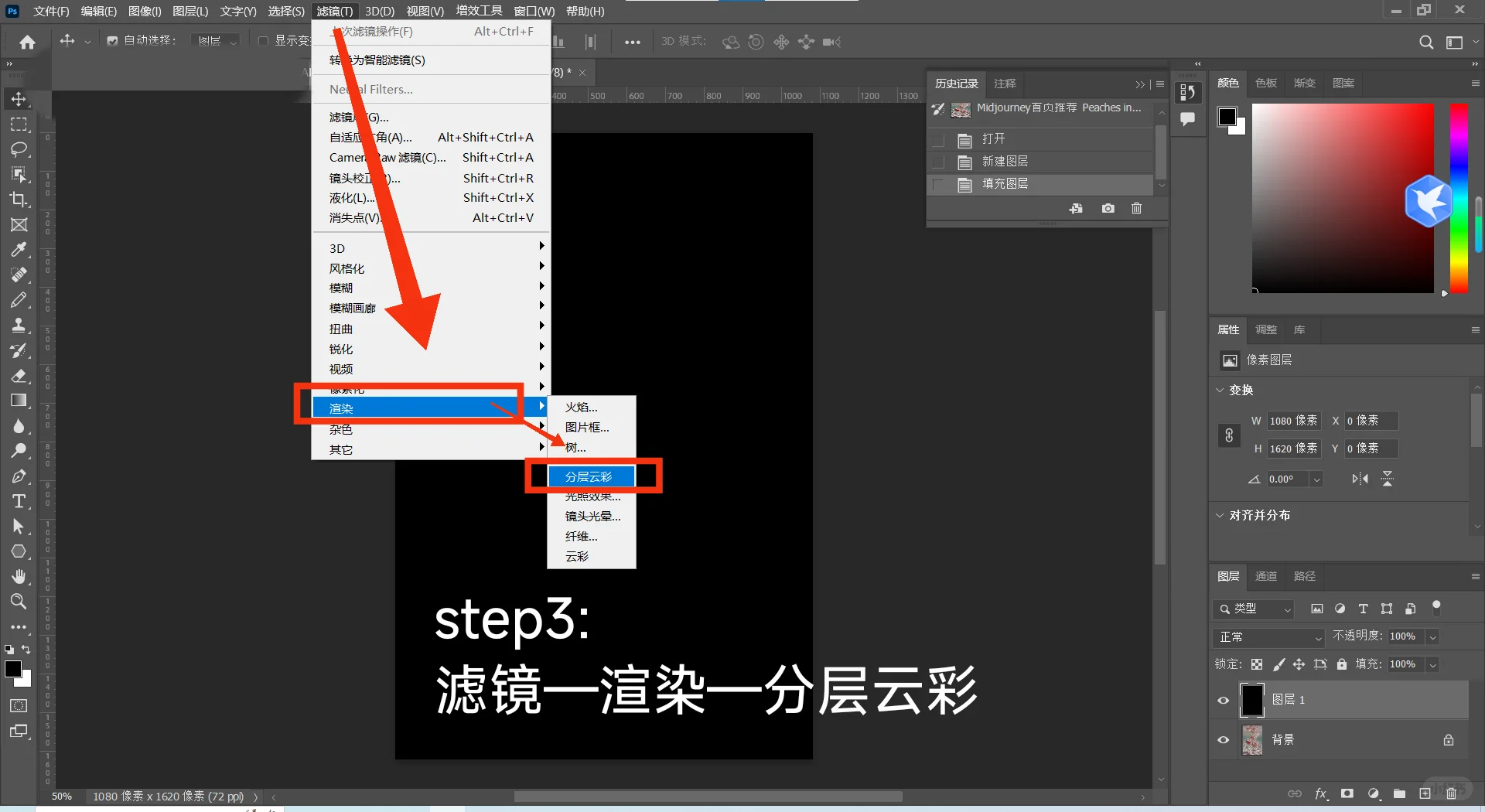Switch to the 色板 tab
Viewport: 1485px width, 812px height.
(1265, 83)
